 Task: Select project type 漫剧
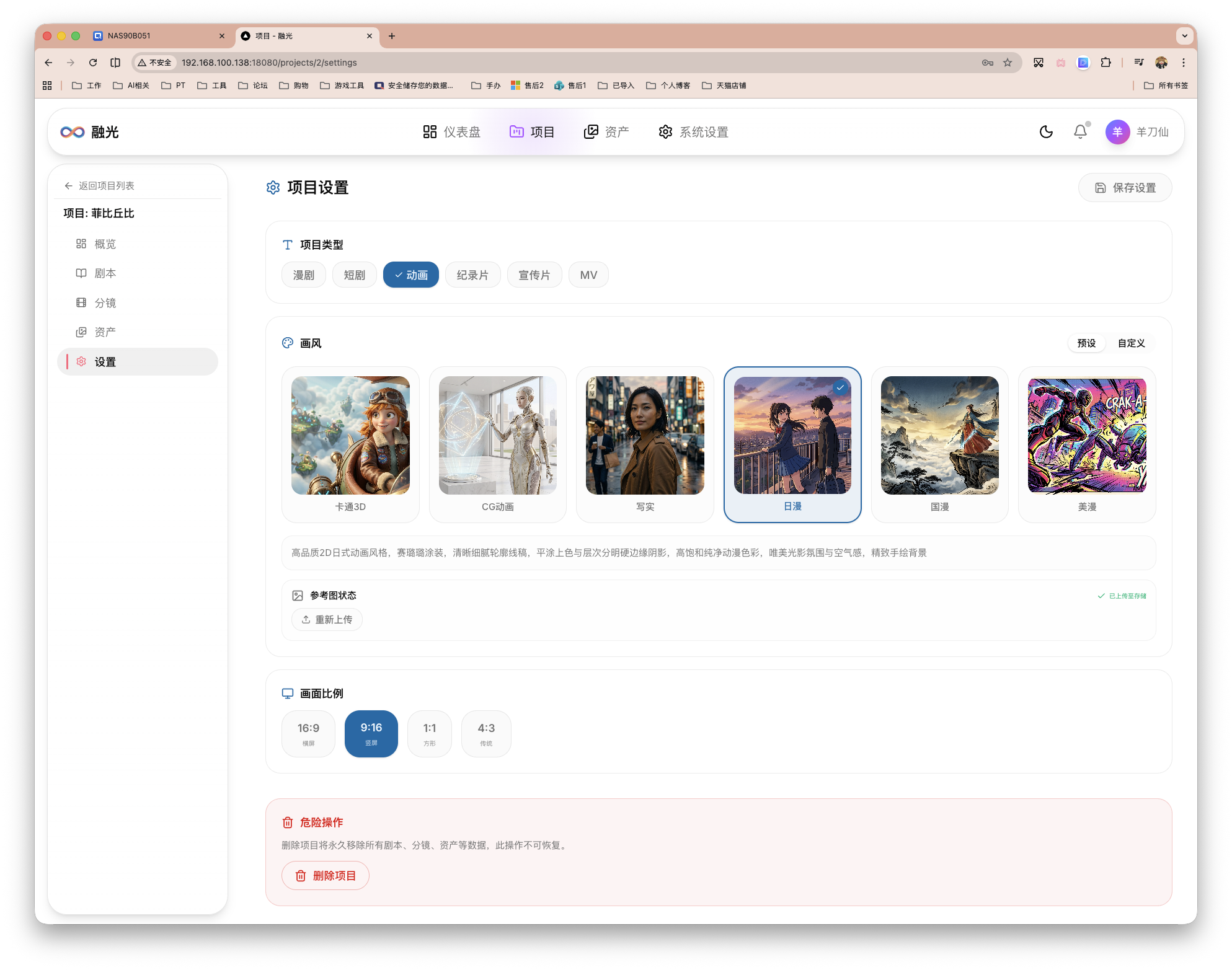click(304, 275)
